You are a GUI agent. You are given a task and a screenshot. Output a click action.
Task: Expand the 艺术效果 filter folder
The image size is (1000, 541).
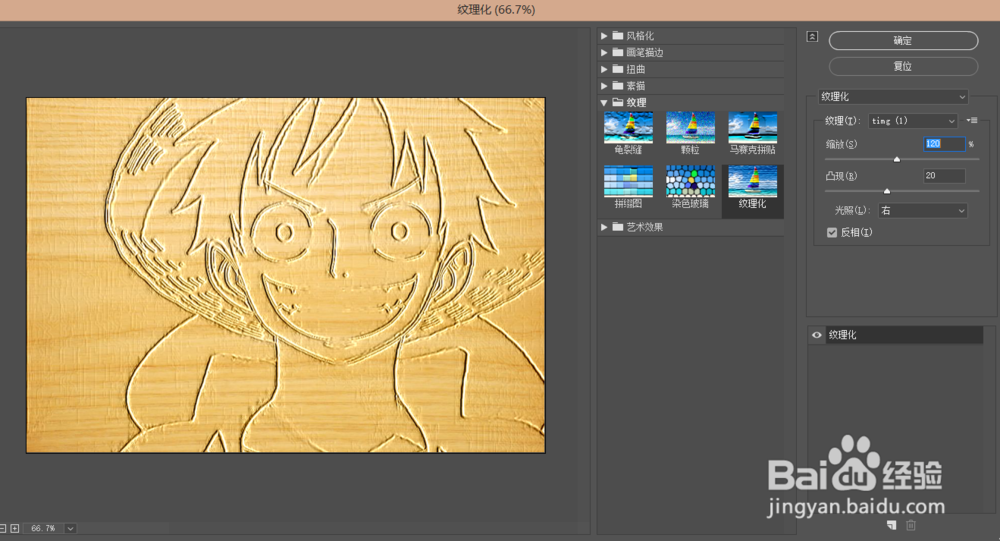tap(604, 226)
